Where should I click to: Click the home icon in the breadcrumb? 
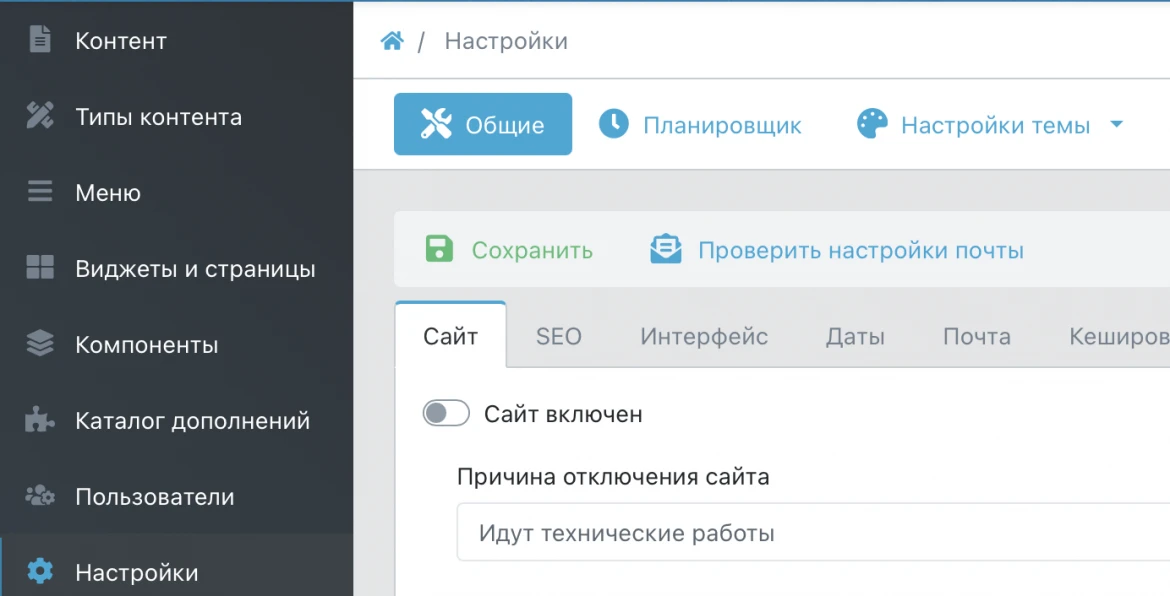(x=392, y=38)
